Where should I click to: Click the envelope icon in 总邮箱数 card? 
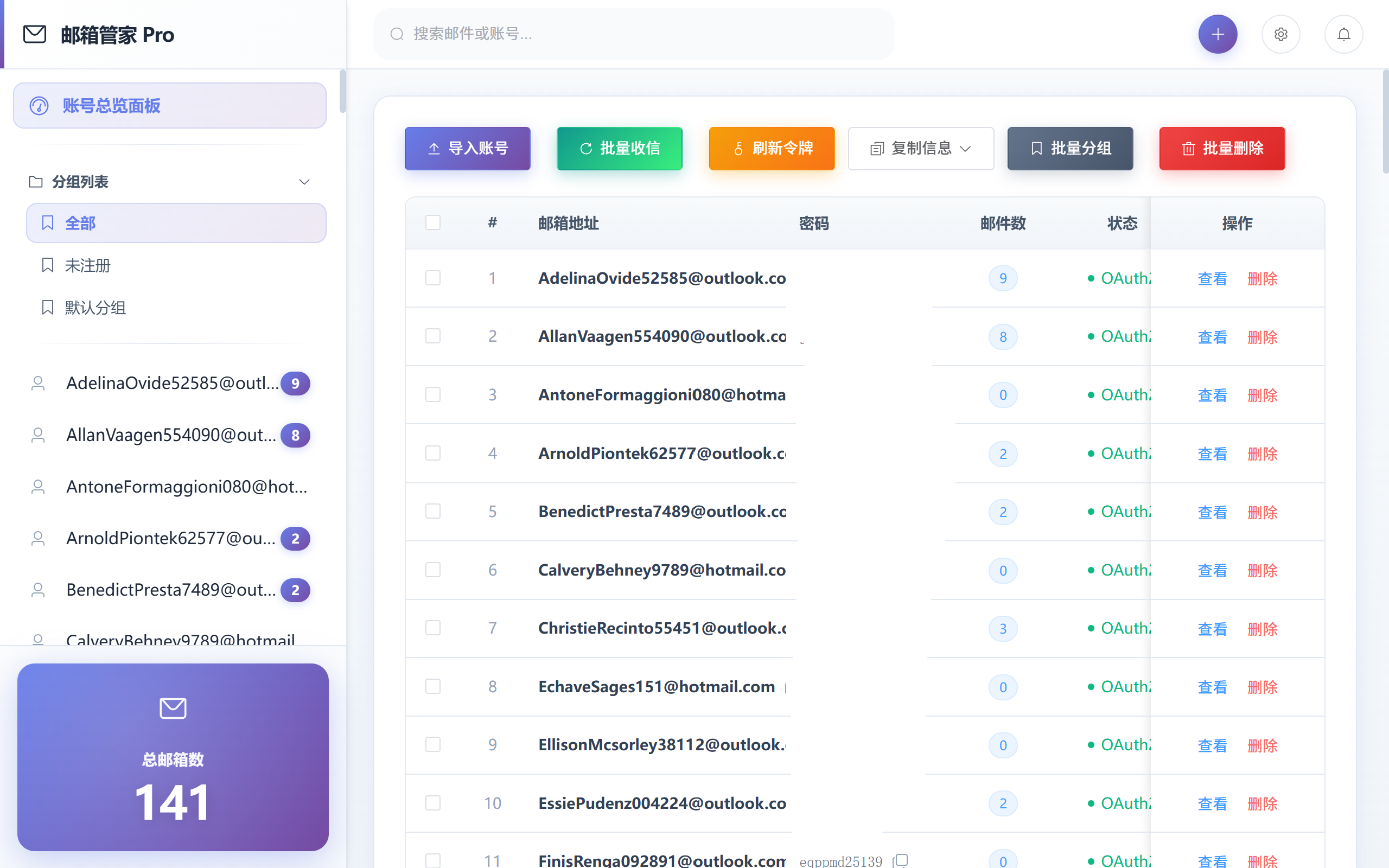[x=173, y=709]
